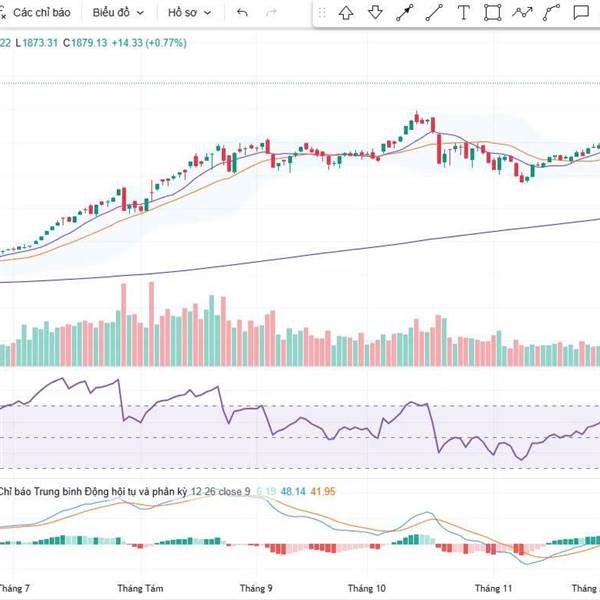
Task: Click the redo arrow in the toolbar
Action: click(x=271, y=14)
